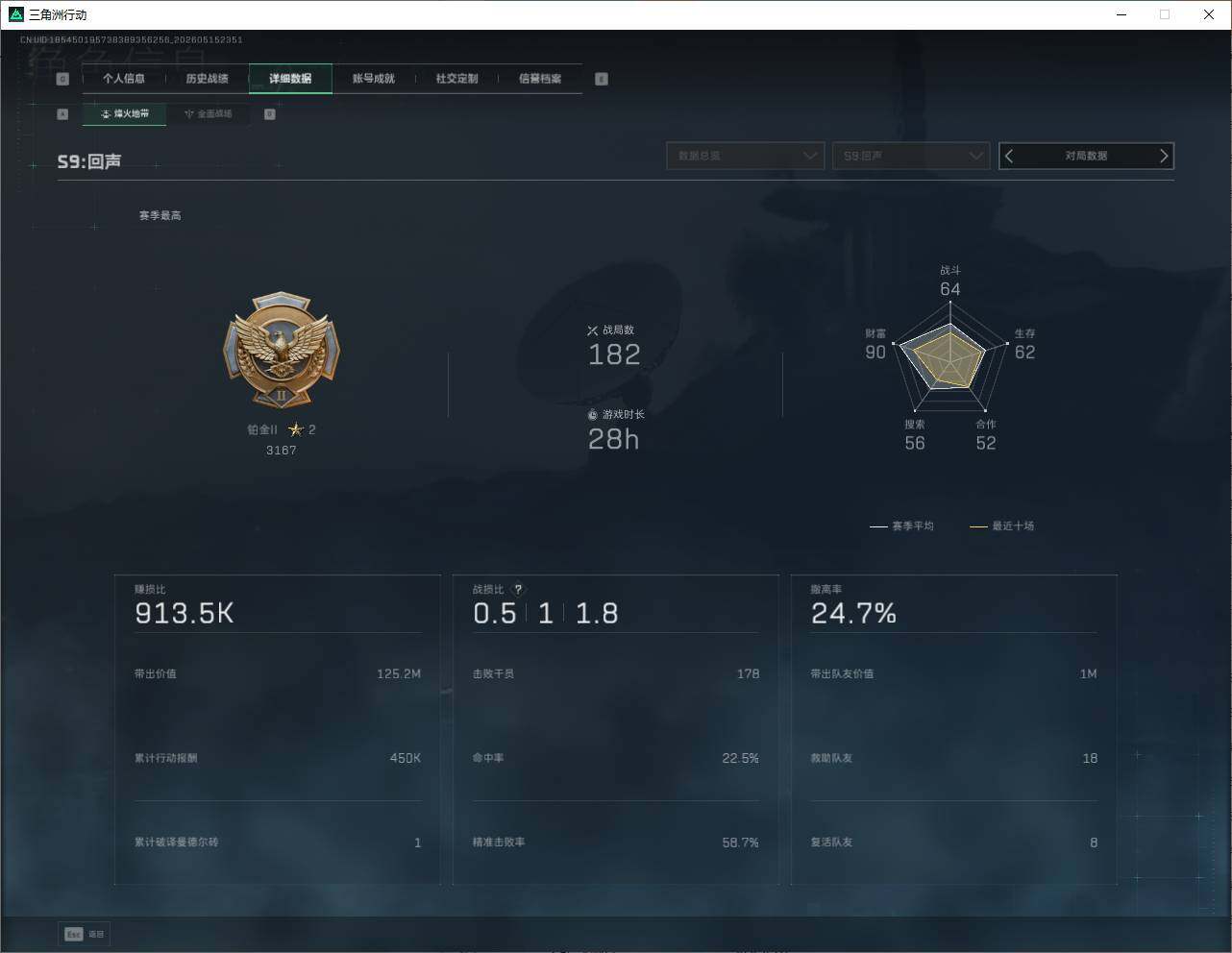Click the 精准击败率 value 58.7%

[x=741, y=843]
